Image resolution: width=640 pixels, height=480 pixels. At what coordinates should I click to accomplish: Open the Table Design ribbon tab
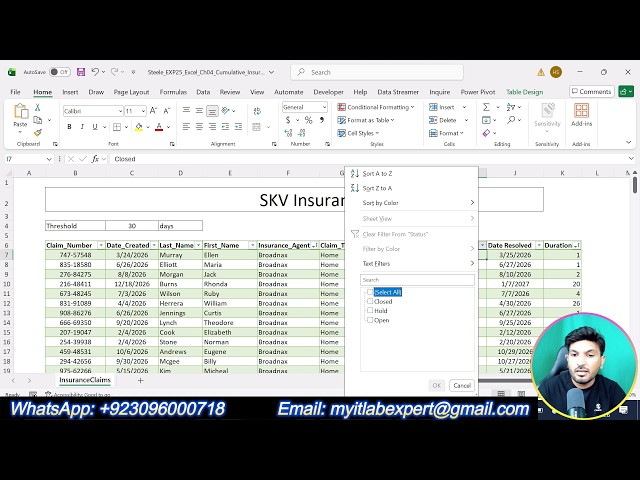[x=524, y=92]
